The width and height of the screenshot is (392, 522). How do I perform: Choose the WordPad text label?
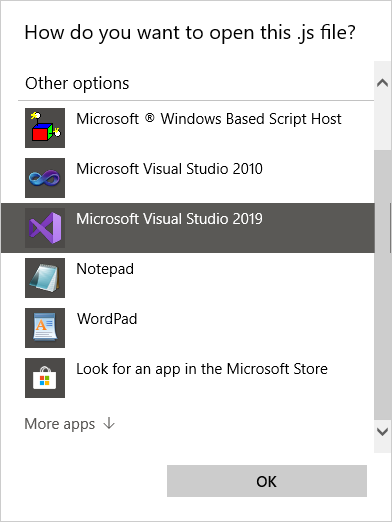107,319
